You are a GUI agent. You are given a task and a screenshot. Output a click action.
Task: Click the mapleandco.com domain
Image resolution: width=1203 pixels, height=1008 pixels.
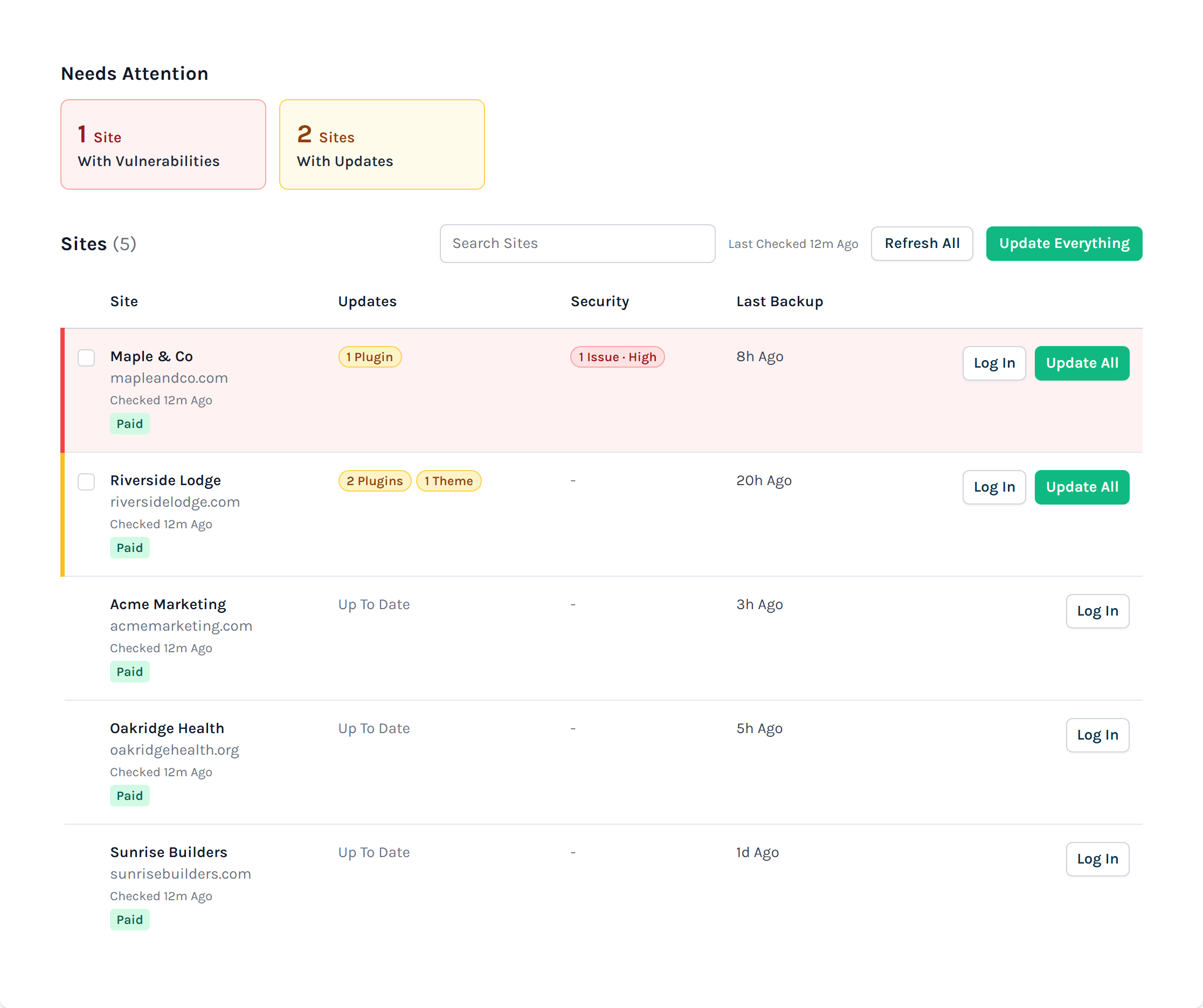pyautogui.click(x=169, y=378)
